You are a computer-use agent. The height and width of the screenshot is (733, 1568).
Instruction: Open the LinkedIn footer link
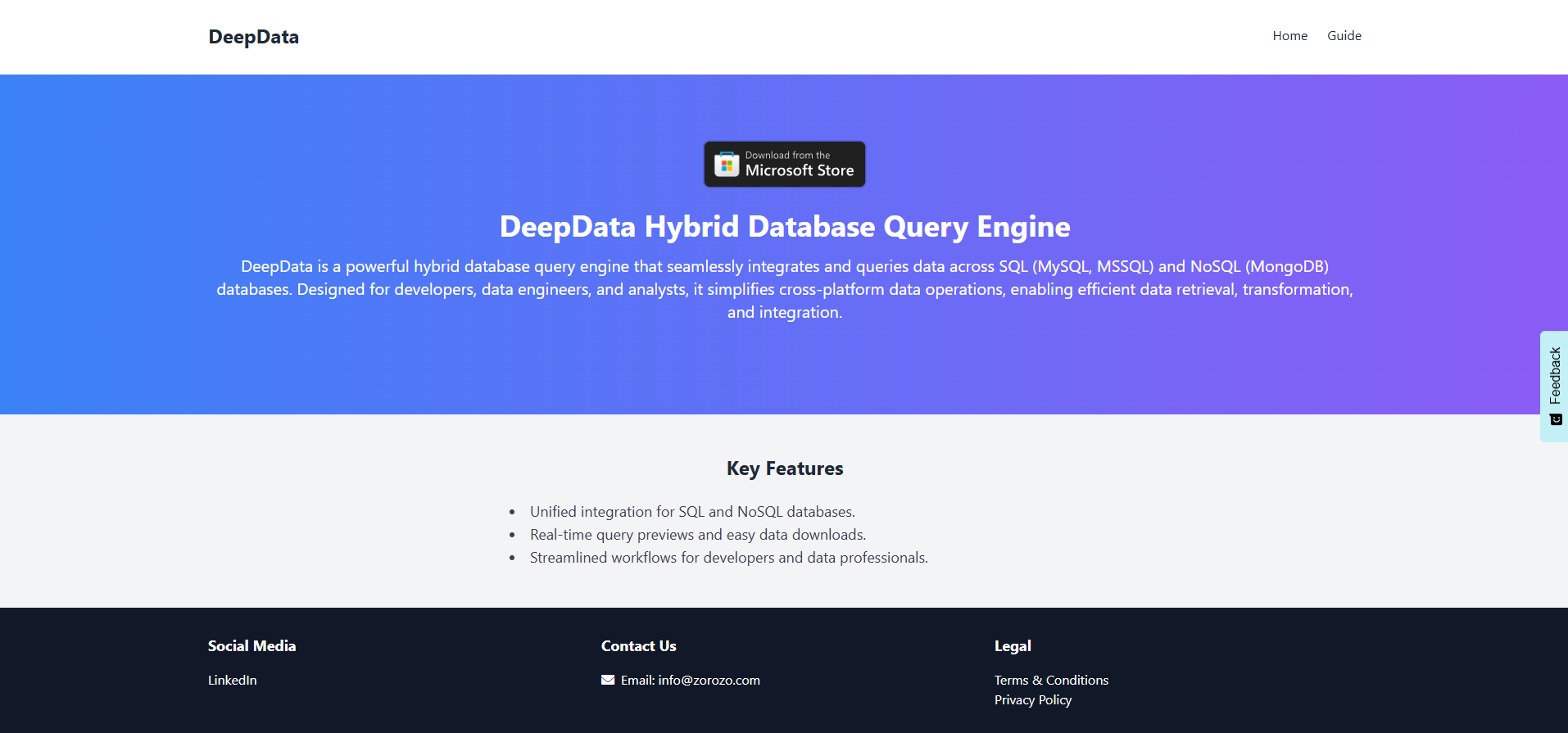232,681
